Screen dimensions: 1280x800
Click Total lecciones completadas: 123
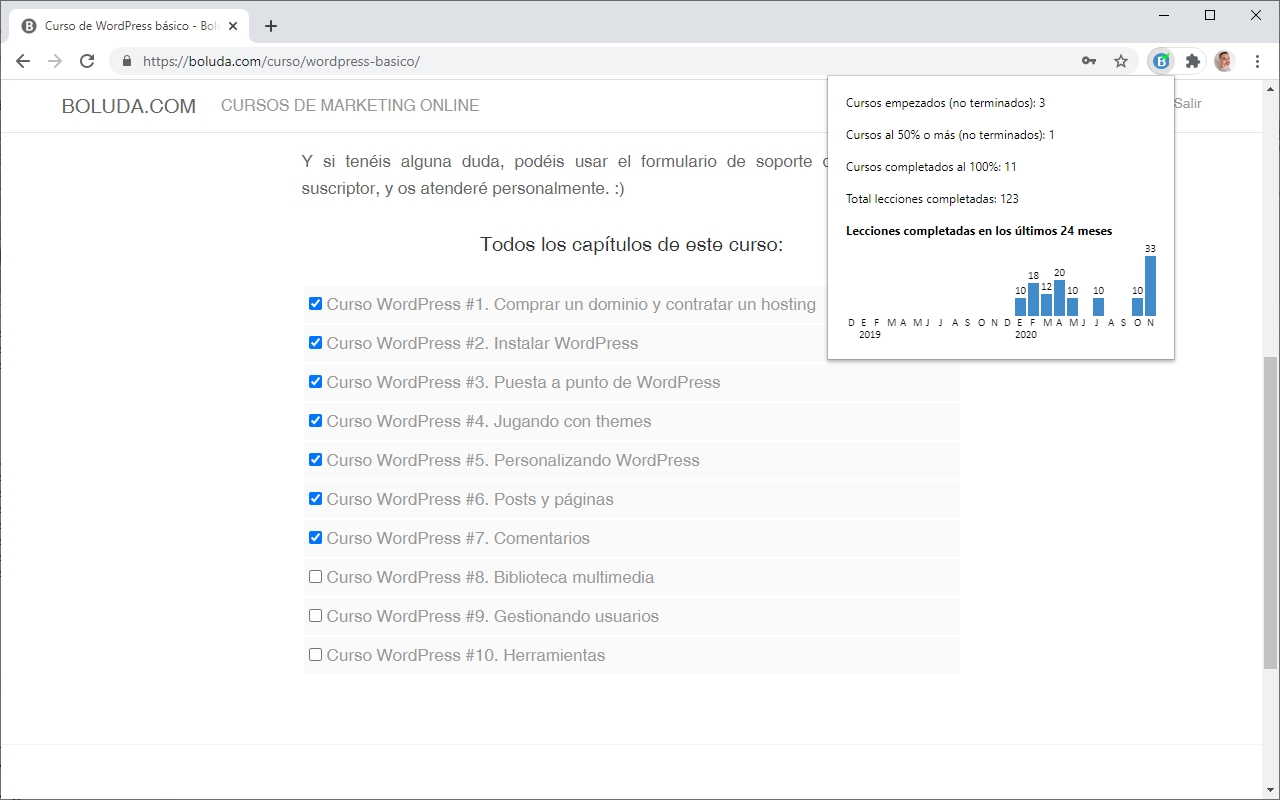pyautogui.click(x=932, y=199)
